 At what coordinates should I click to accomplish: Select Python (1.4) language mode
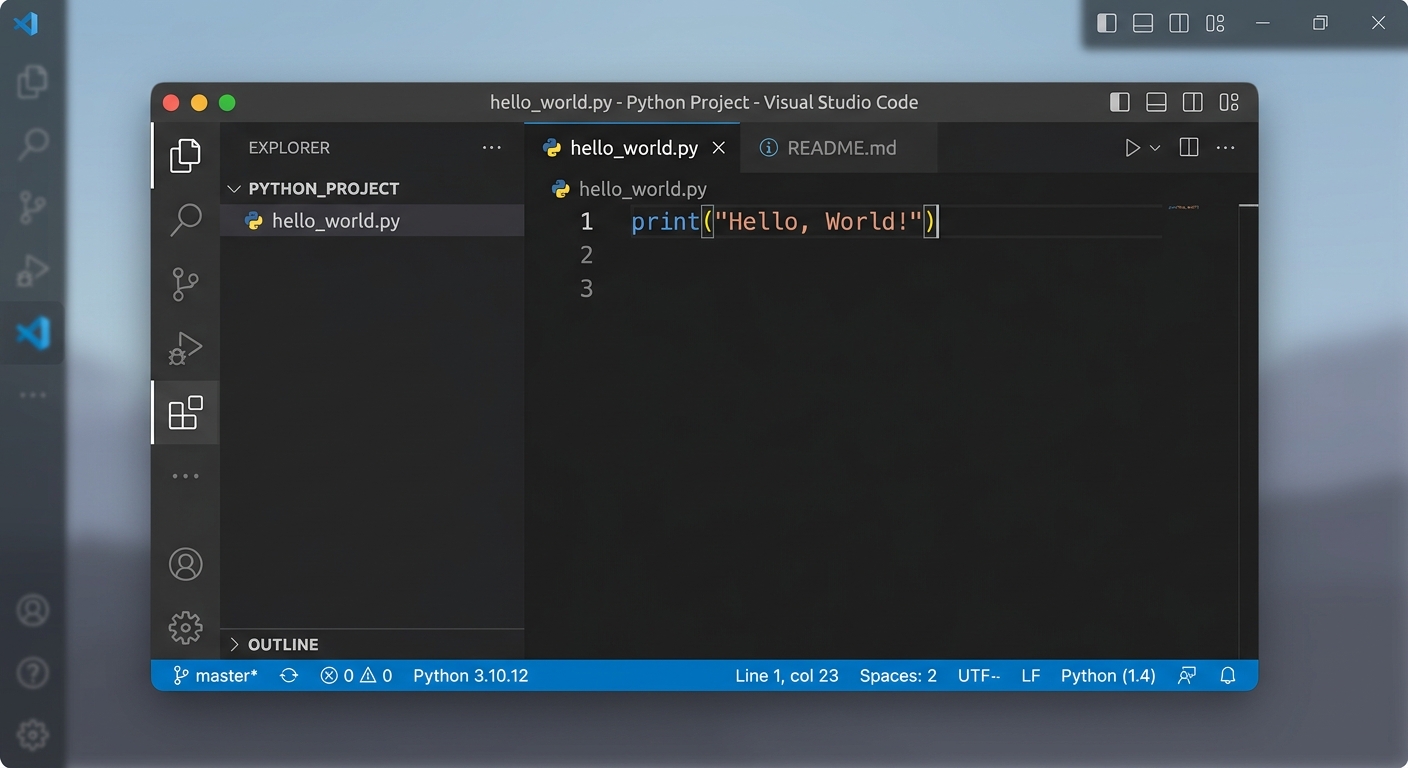coord(1108,676)
